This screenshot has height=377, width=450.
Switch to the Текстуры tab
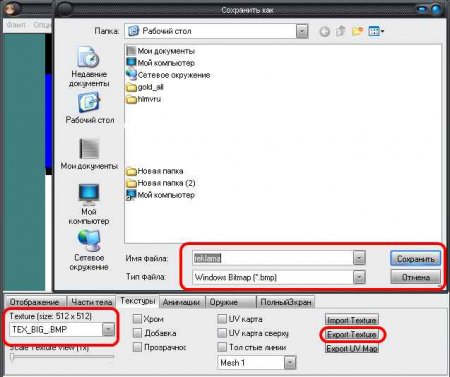[138, 301]
